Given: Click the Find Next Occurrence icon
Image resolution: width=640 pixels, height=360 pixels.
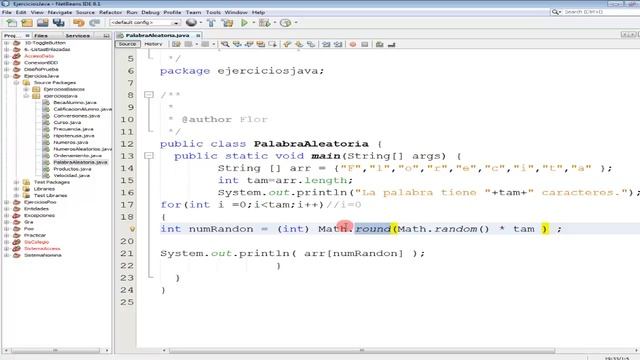Looking at the screenshot, I should coord(249,44).
